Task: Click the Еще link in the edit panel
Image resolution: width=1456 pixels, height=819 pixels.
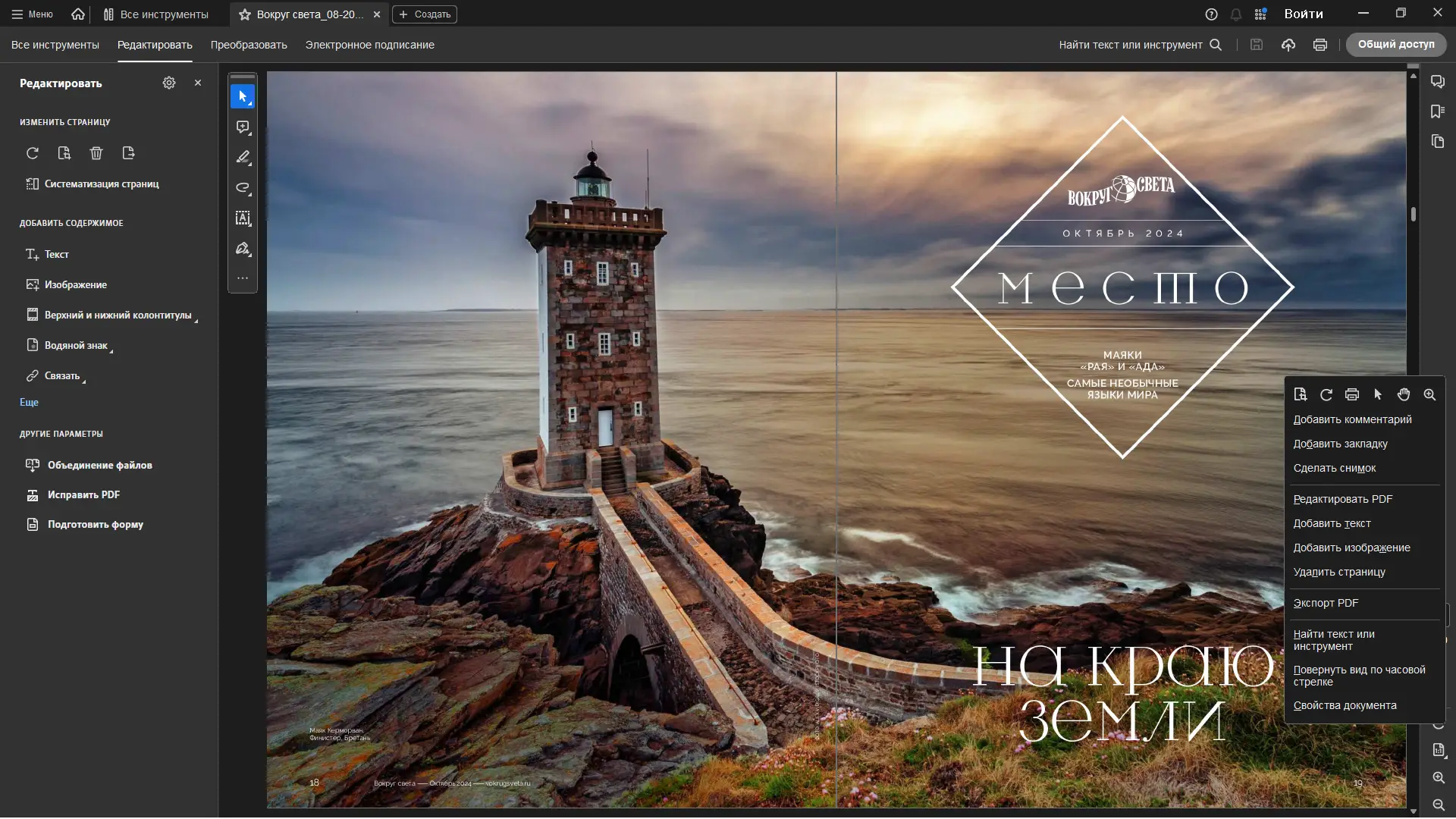Action: (29, 403)
